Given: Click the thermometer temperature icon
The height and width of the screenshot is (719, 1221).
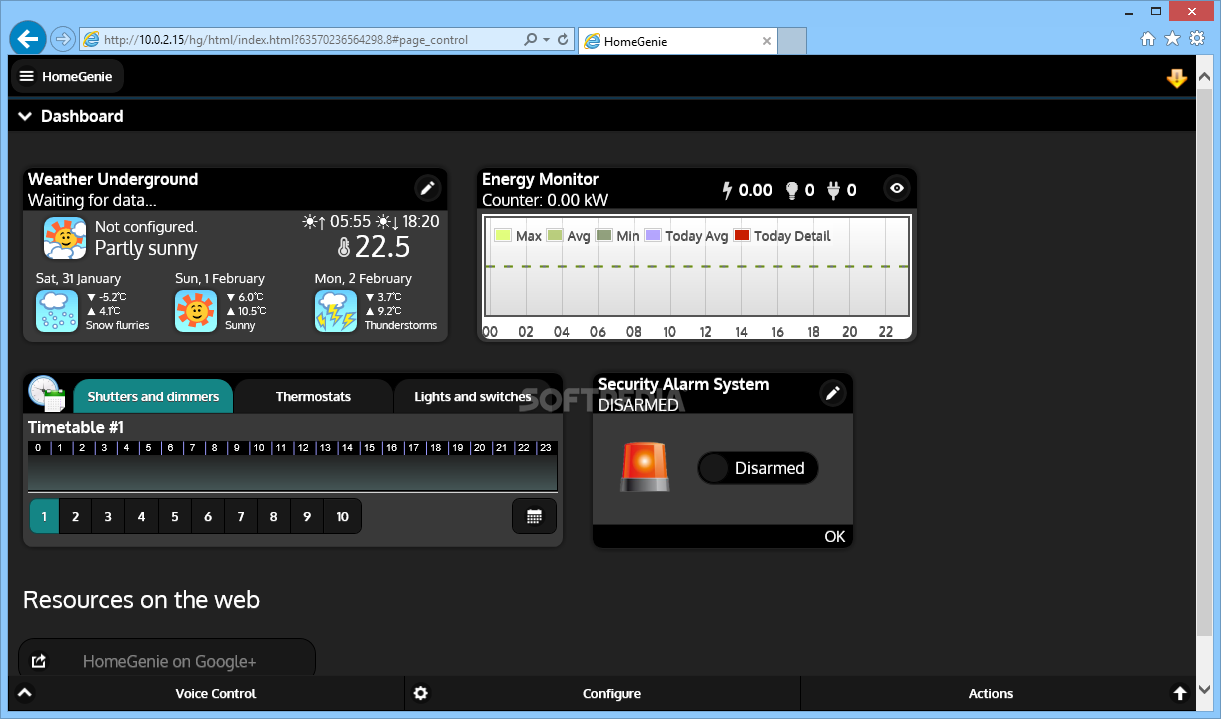Looking at the screenshot, I should [344, 247].
